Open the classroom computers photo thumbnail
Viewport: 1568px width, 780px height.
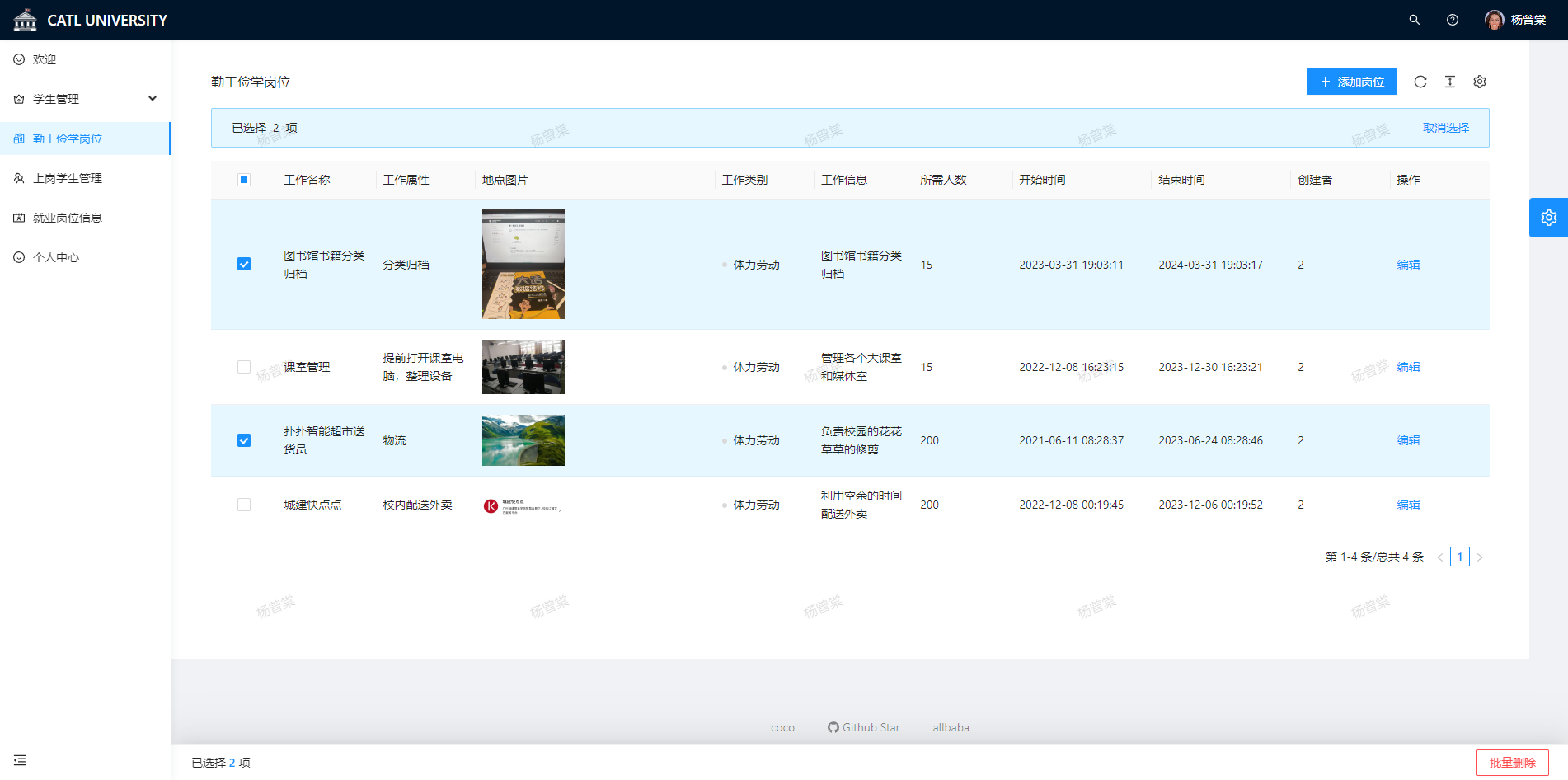coord(523,367)
